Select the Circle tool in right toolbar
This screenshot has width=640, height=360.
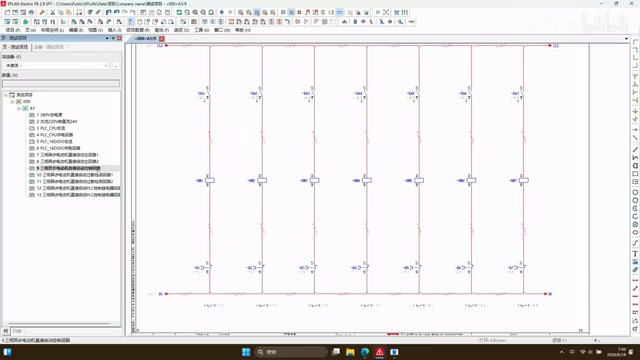[635, 193]
